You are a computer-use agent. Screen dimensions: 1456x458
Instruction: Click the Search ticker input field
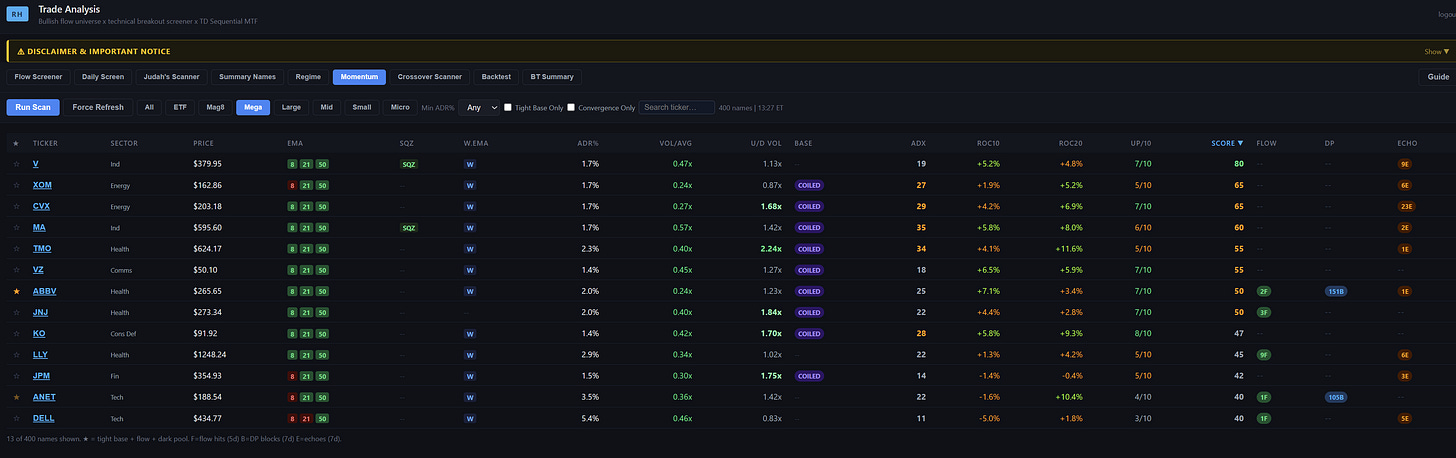click(677, 107)
